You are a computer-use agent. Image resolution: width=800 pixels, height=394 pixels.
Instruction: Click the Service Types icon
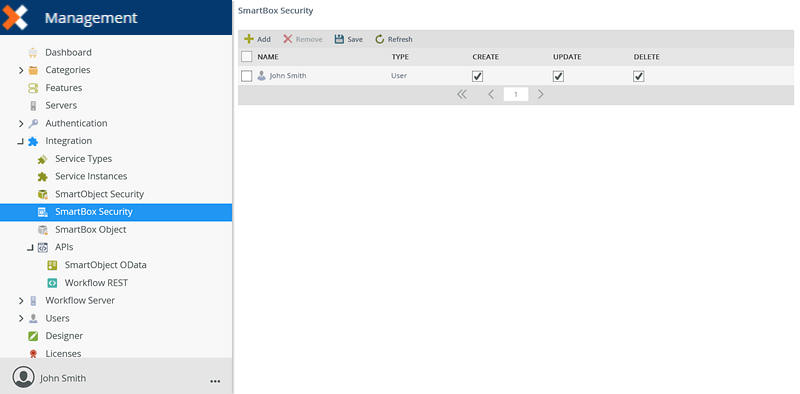point(43,159)
